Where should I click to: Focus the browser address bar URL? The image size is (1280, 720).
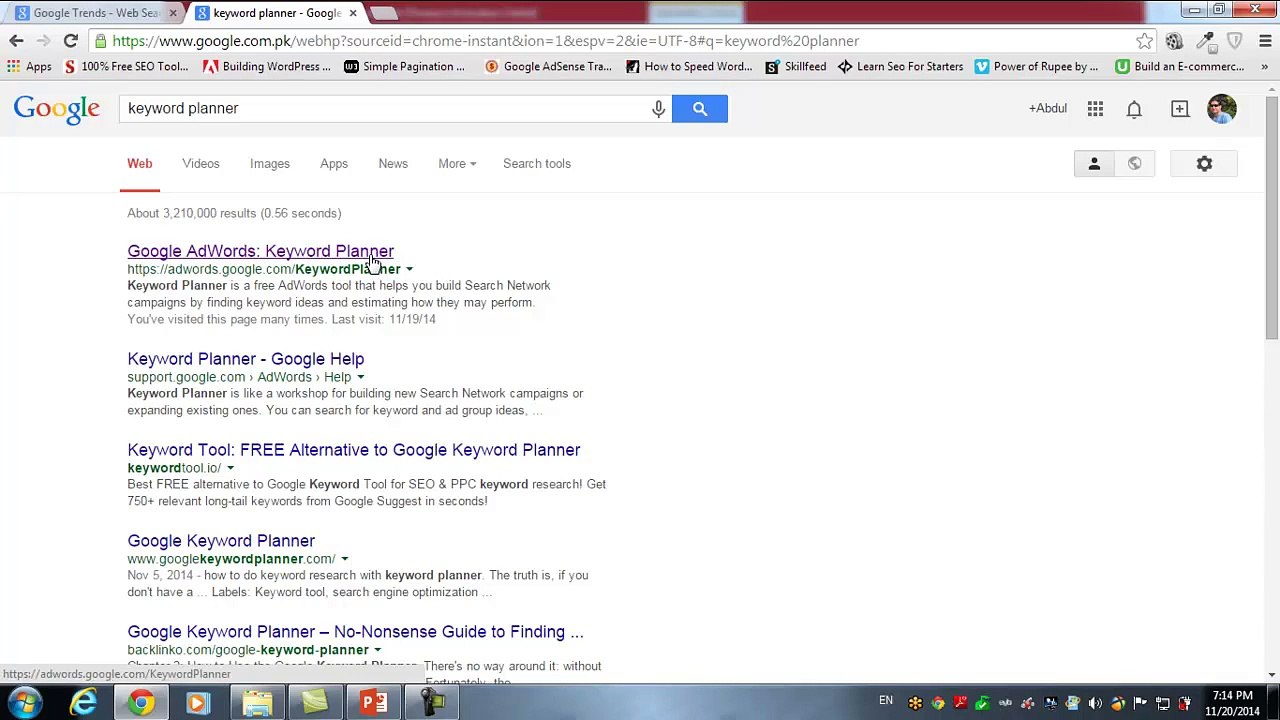[x=485, y=41]
